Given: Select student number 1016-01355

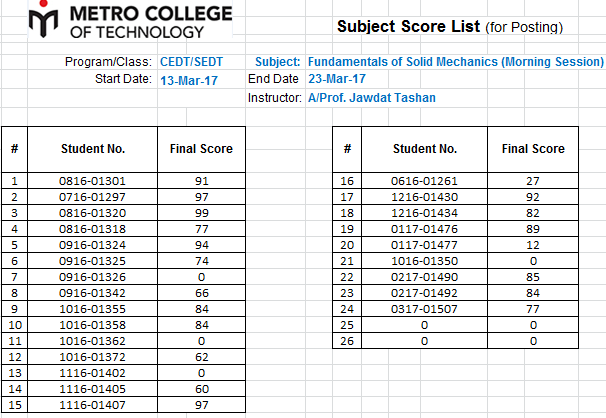Looking at the screenshot, I should pos(92,309).
